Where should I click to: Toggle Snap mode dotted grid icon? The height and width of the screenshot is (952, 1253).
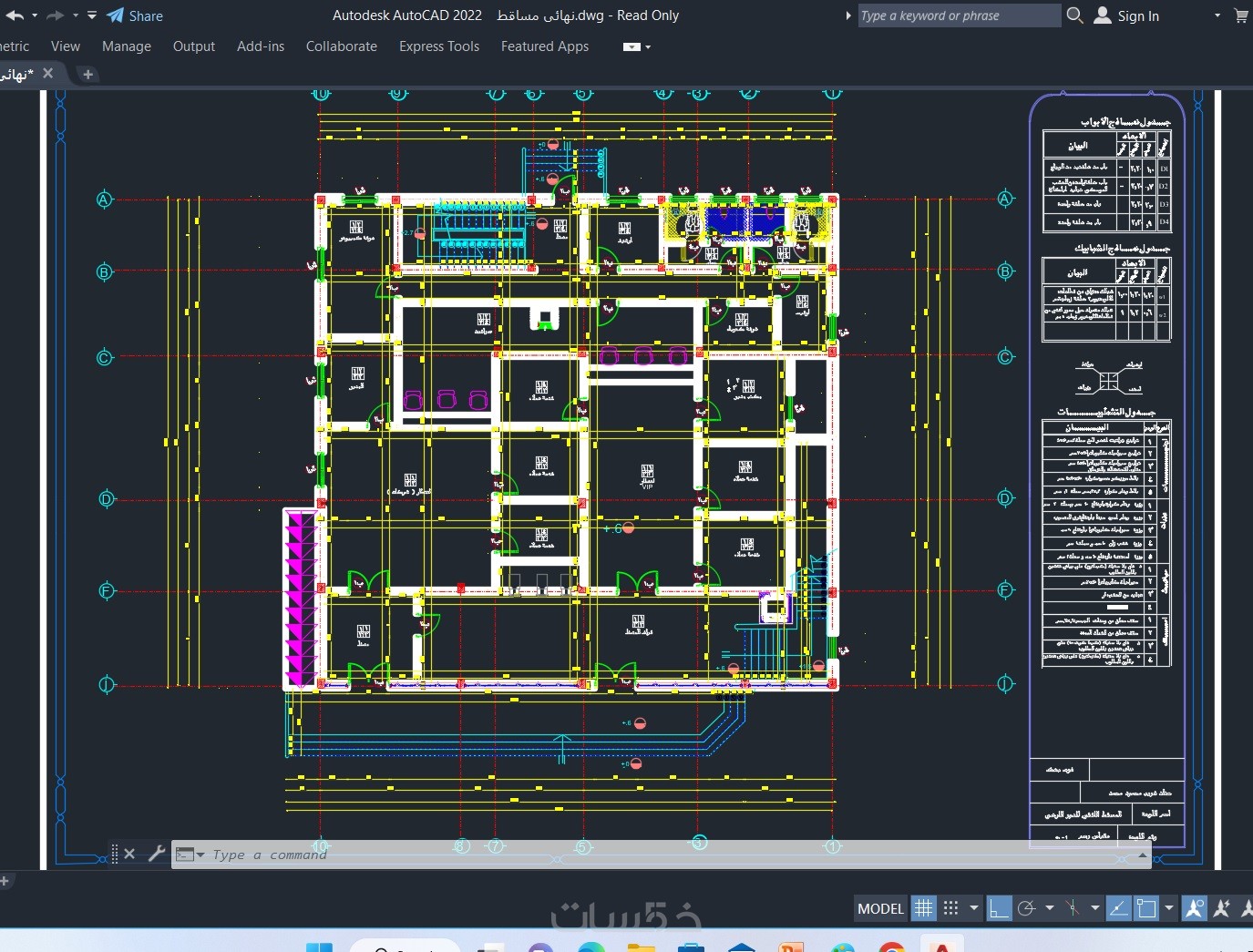click(x=951, y=908)
